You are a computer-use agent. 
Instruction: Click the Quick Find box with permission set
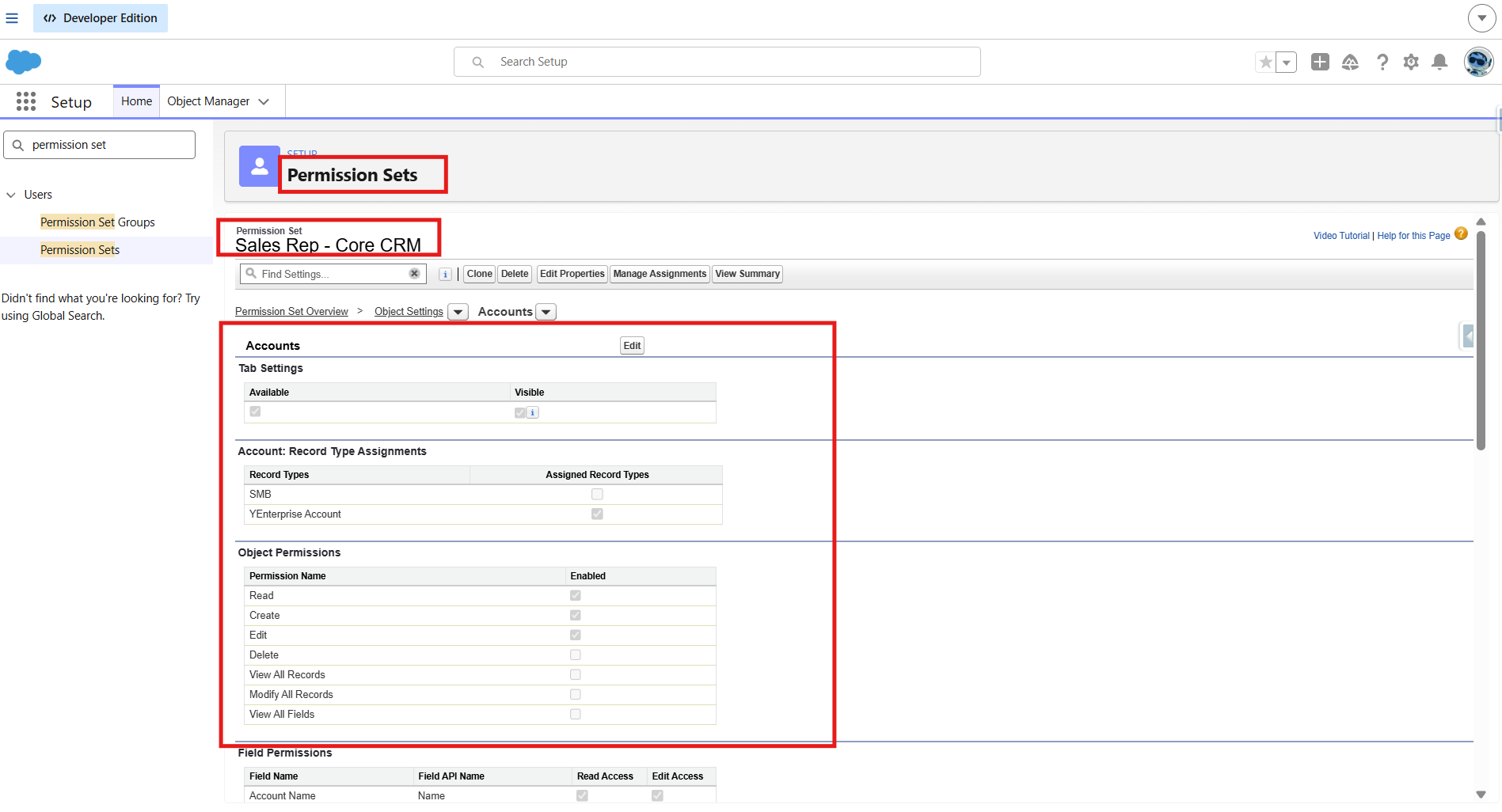[x=100, y=145]
